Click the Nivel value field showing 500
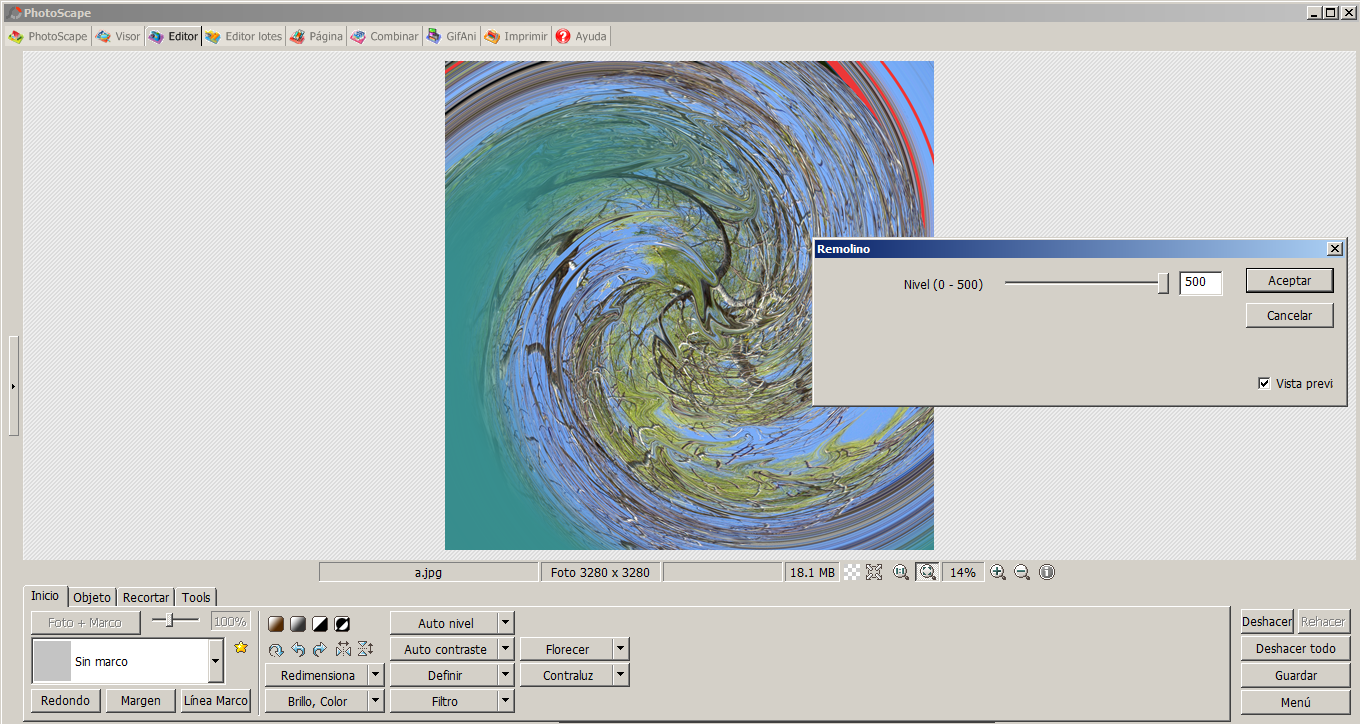This screenshot has height=724, width=1360. point(1200,283)
